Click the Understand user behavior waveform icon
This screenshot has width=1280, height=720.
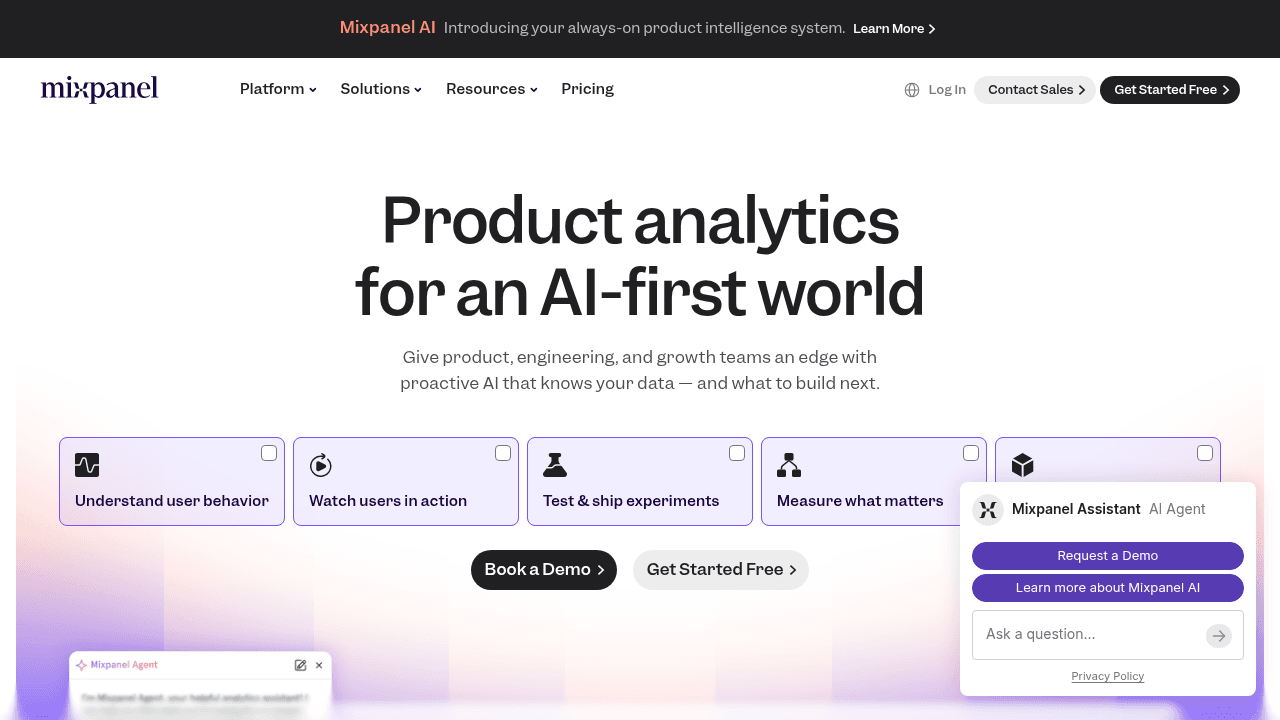pyautogui.click(x=87, y=465)
